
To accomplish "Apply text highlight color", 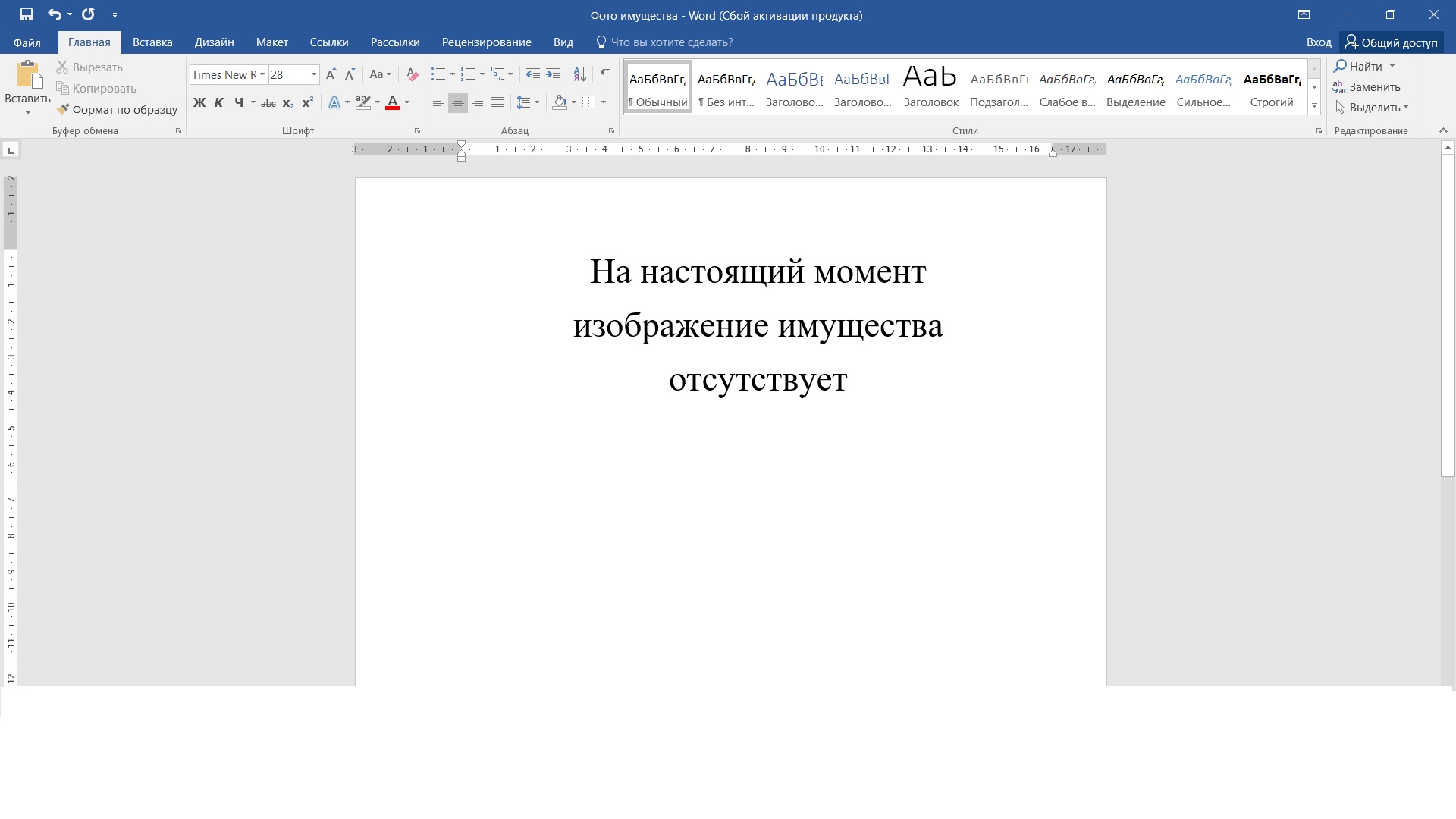I will pyautogui.click(x=363, y=102).
